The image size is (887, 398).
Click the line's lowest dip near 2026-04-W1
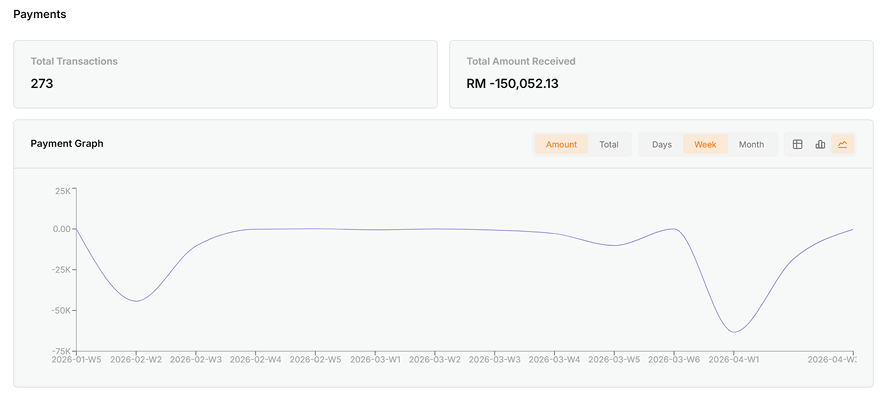(x=734, y=332)
